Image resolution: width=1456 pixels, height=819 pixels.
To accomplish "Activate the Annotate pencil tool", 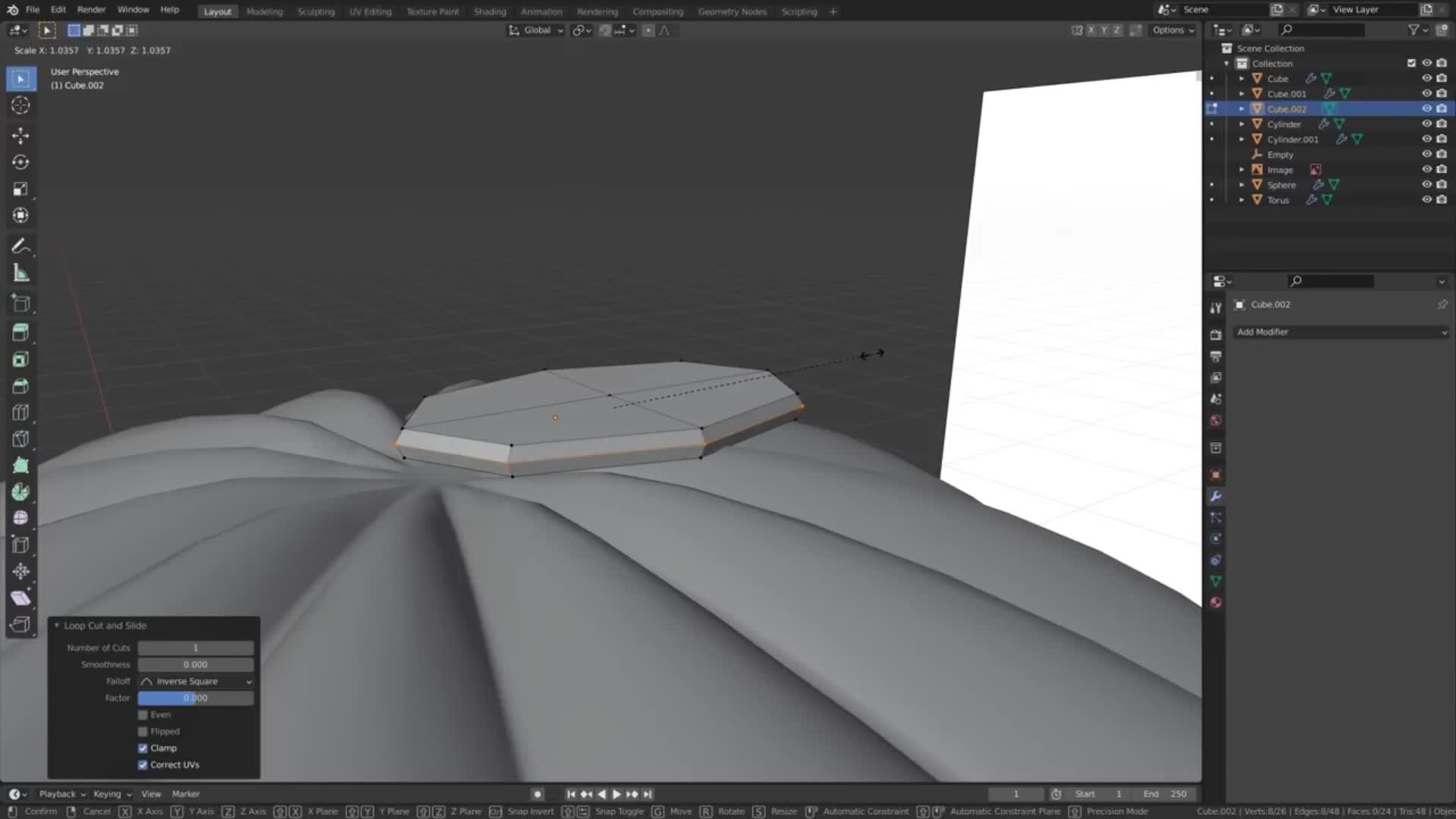I will click(x=20, y=246).
